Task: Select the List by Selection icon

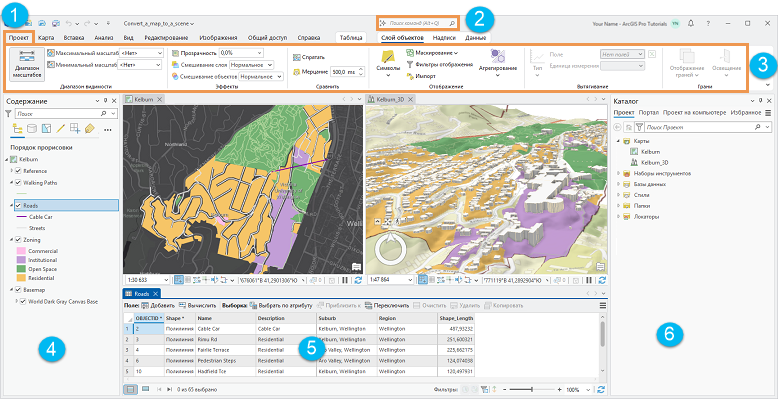Action: pos(46,129)
